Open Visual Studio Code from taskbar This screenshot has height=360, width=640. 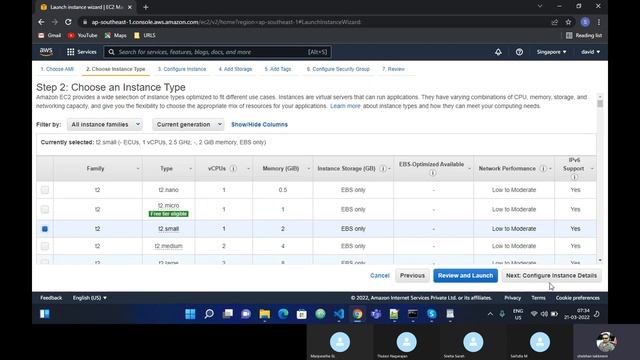pos(339,314)
